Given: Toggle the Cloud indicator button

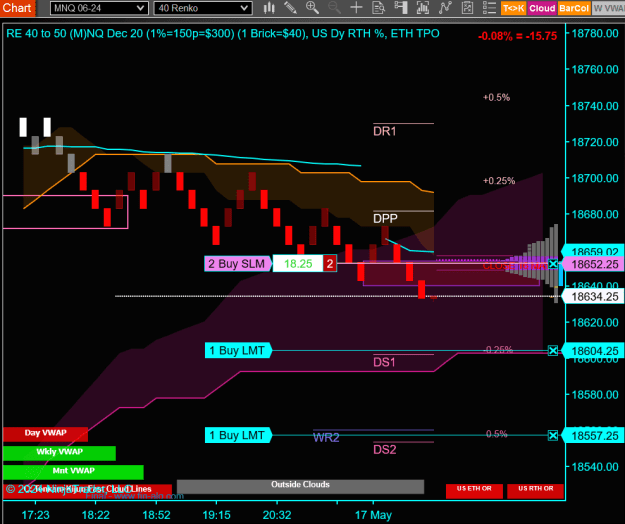Looking at the screenshot, I should pos(542,8).
